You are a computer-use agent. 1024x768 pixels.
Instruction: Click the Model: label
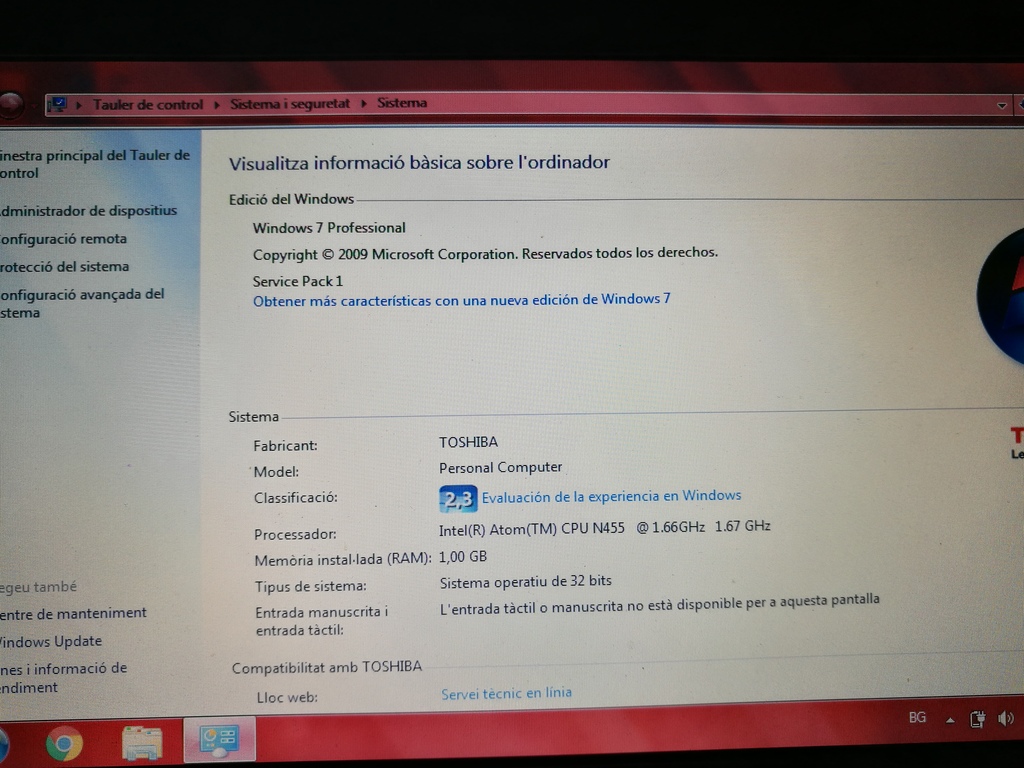point(276,472)
